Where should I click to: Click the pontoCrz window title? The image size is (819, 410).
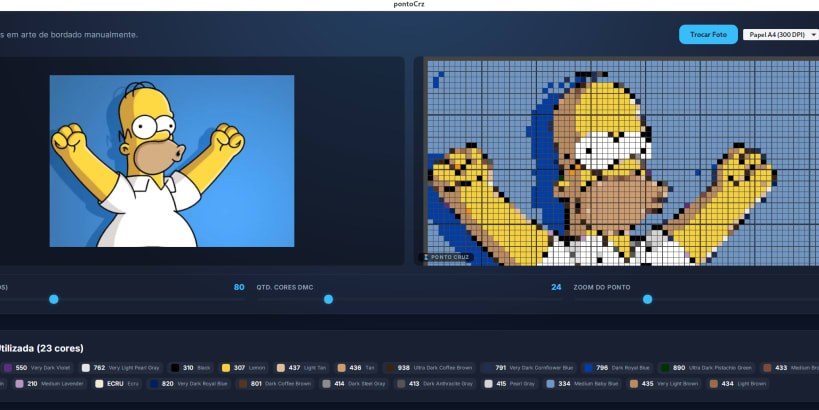(x=409, y=4)
